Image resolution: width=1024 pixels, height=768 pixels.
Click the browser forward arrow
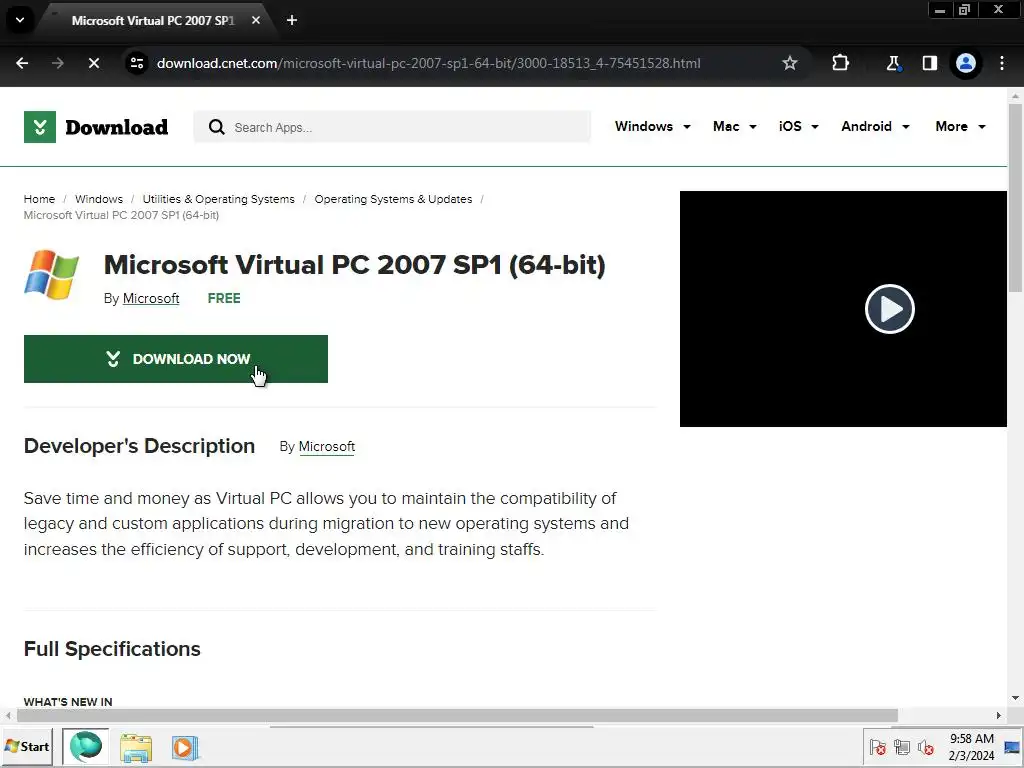(x=58, y=63)
